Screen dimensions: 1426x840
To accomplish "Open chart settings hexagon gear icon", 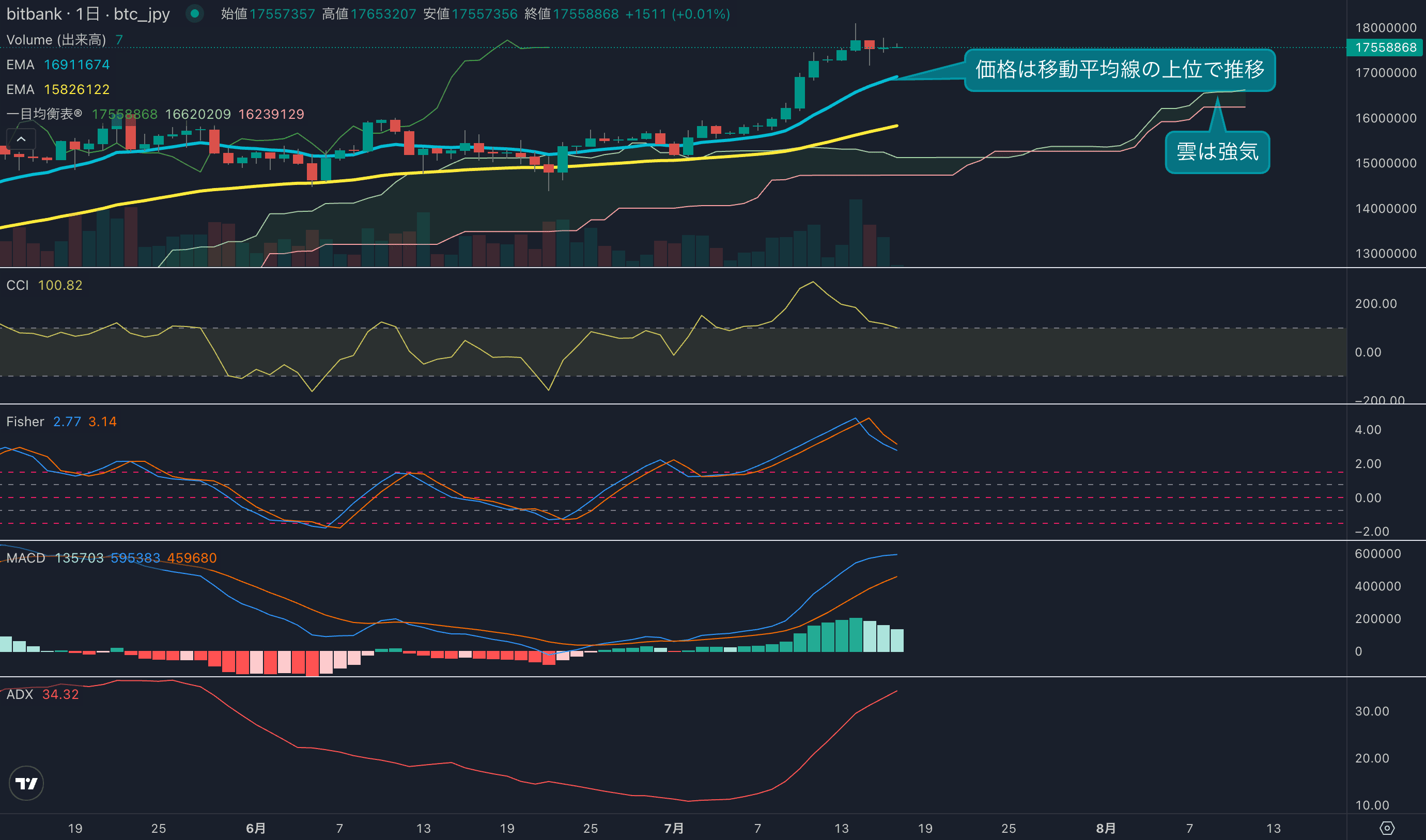I will click(x=1386, y=828).
